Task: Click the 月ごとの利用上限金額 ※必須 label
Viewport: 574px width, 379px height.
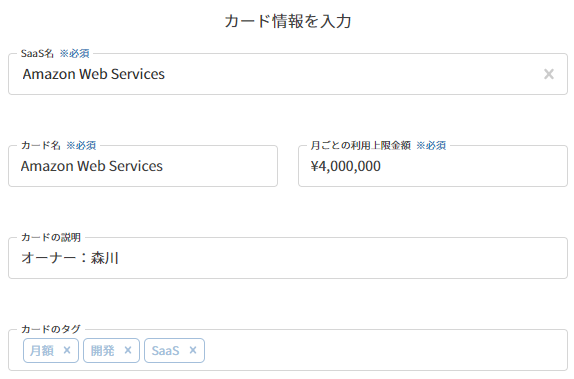Action: pyautogui.click(x=379, y=145)
